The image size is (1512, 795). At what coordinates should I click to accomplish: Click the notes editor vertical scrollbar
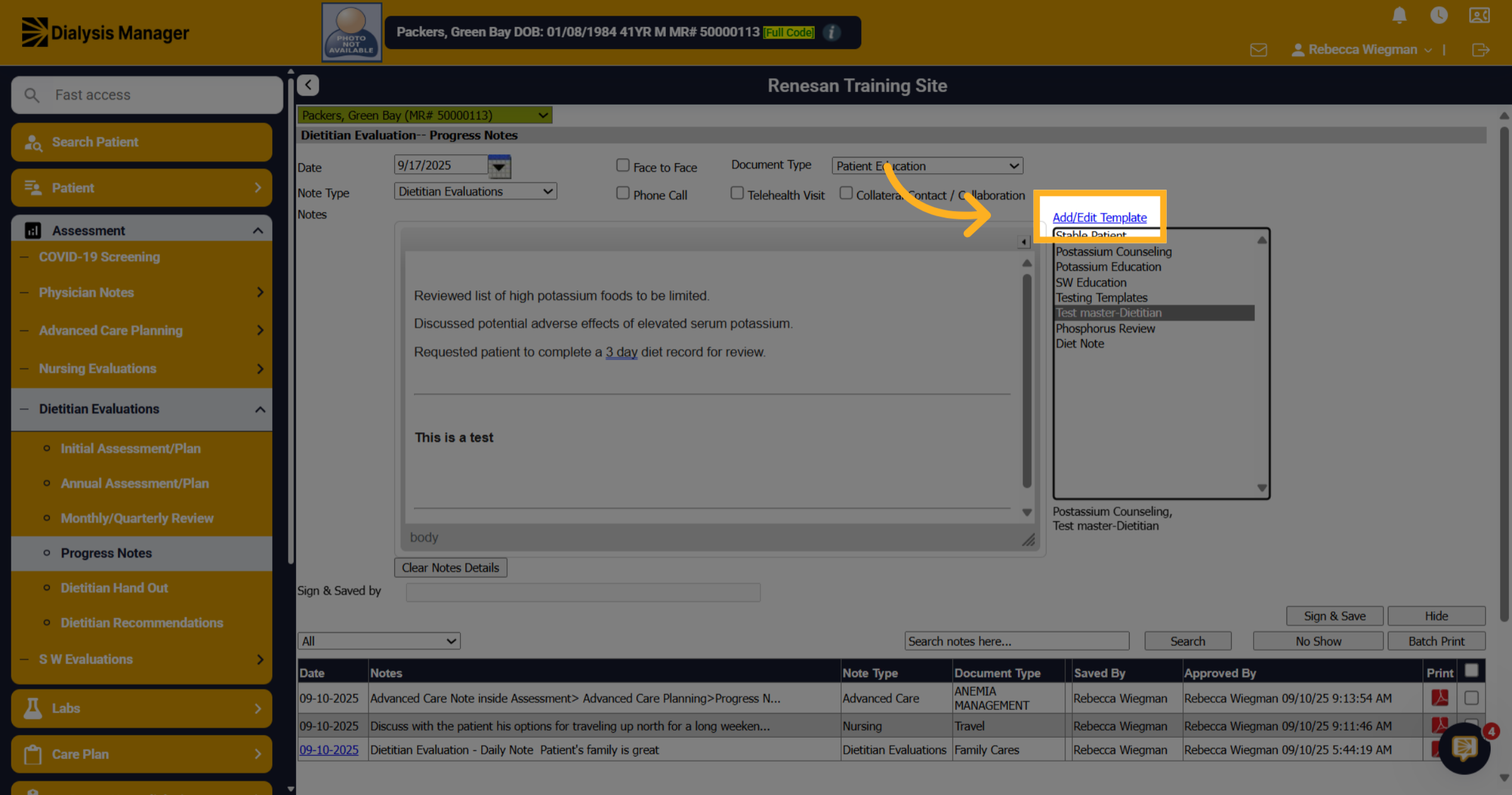[x=1027, y=380]
